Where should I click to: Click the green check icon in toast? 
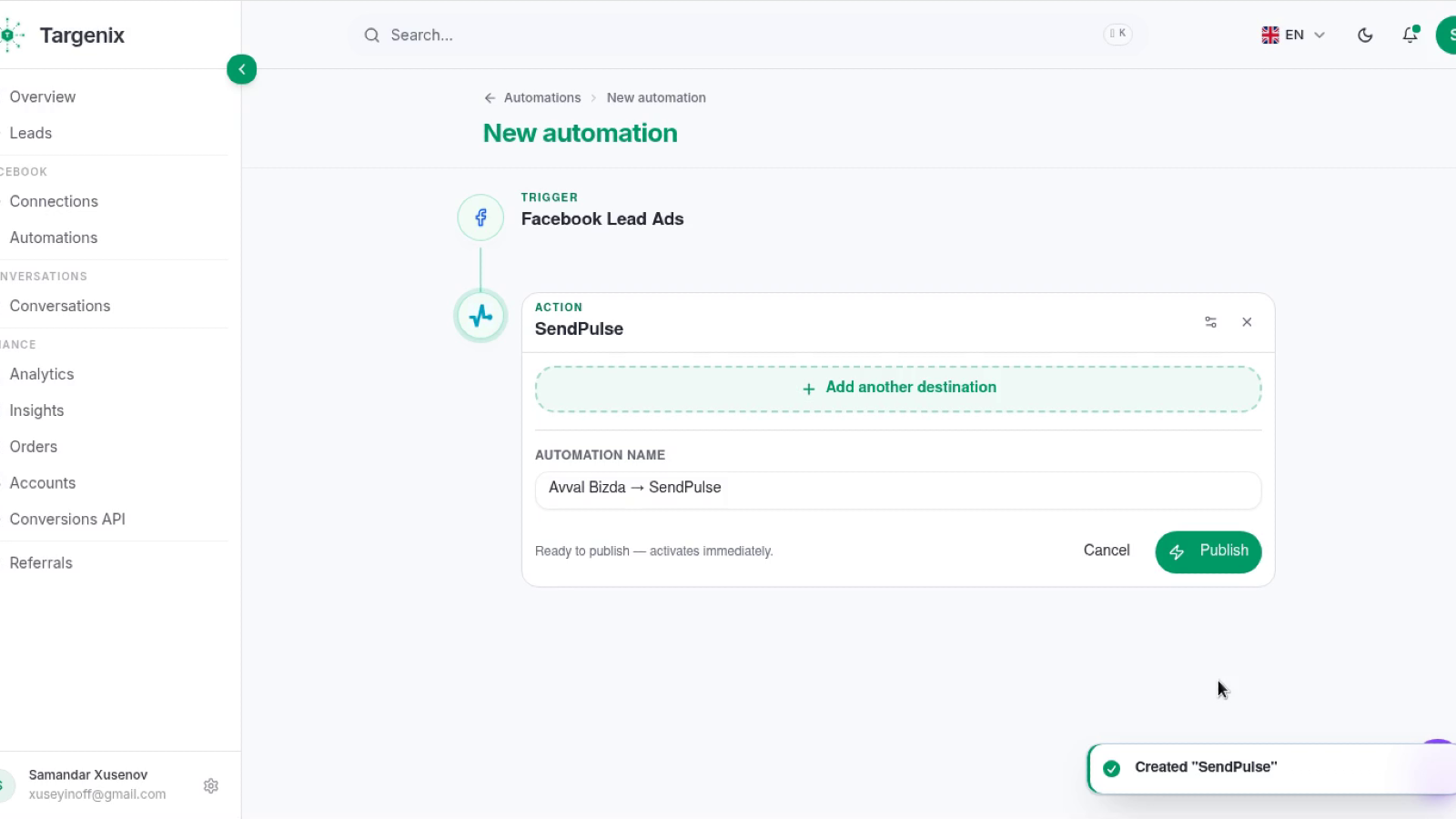click(x=1111, y=768)
